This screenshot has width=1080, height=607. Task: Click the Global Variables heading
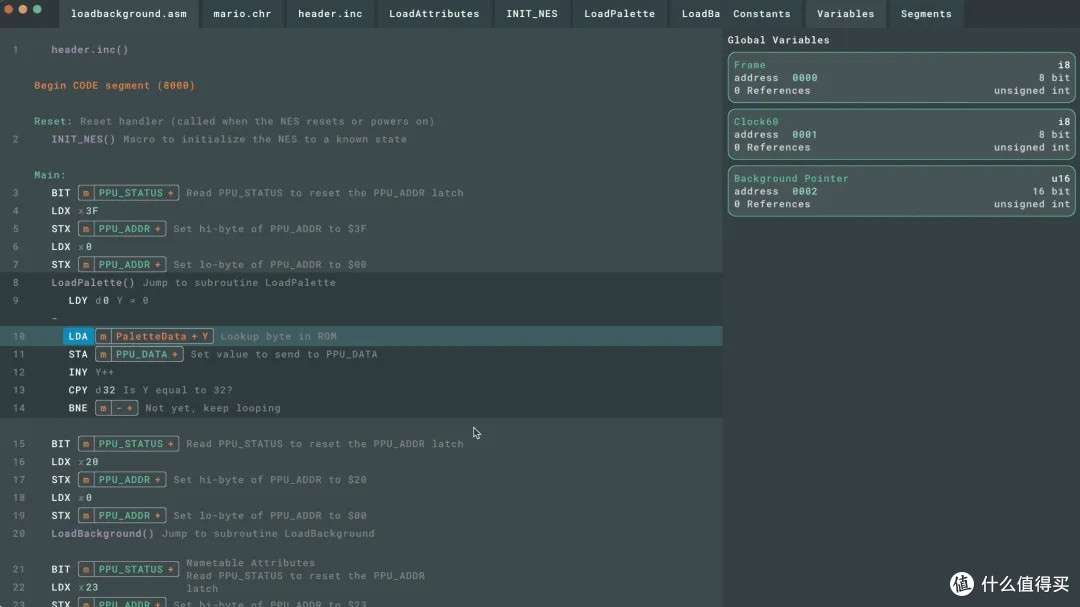click(x=778, y=40)
